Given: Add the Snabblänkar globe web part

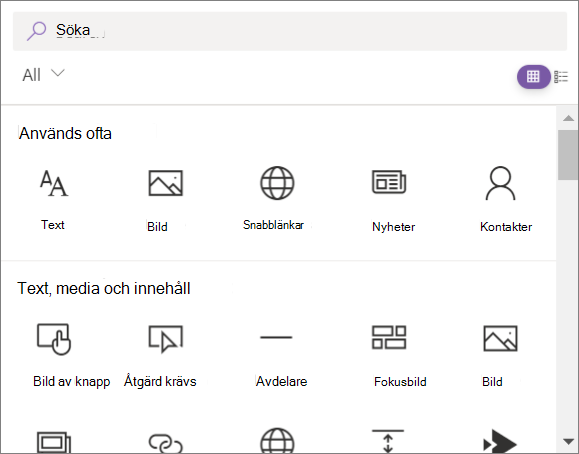Looking at the screenshot, I should pos(277,183).
